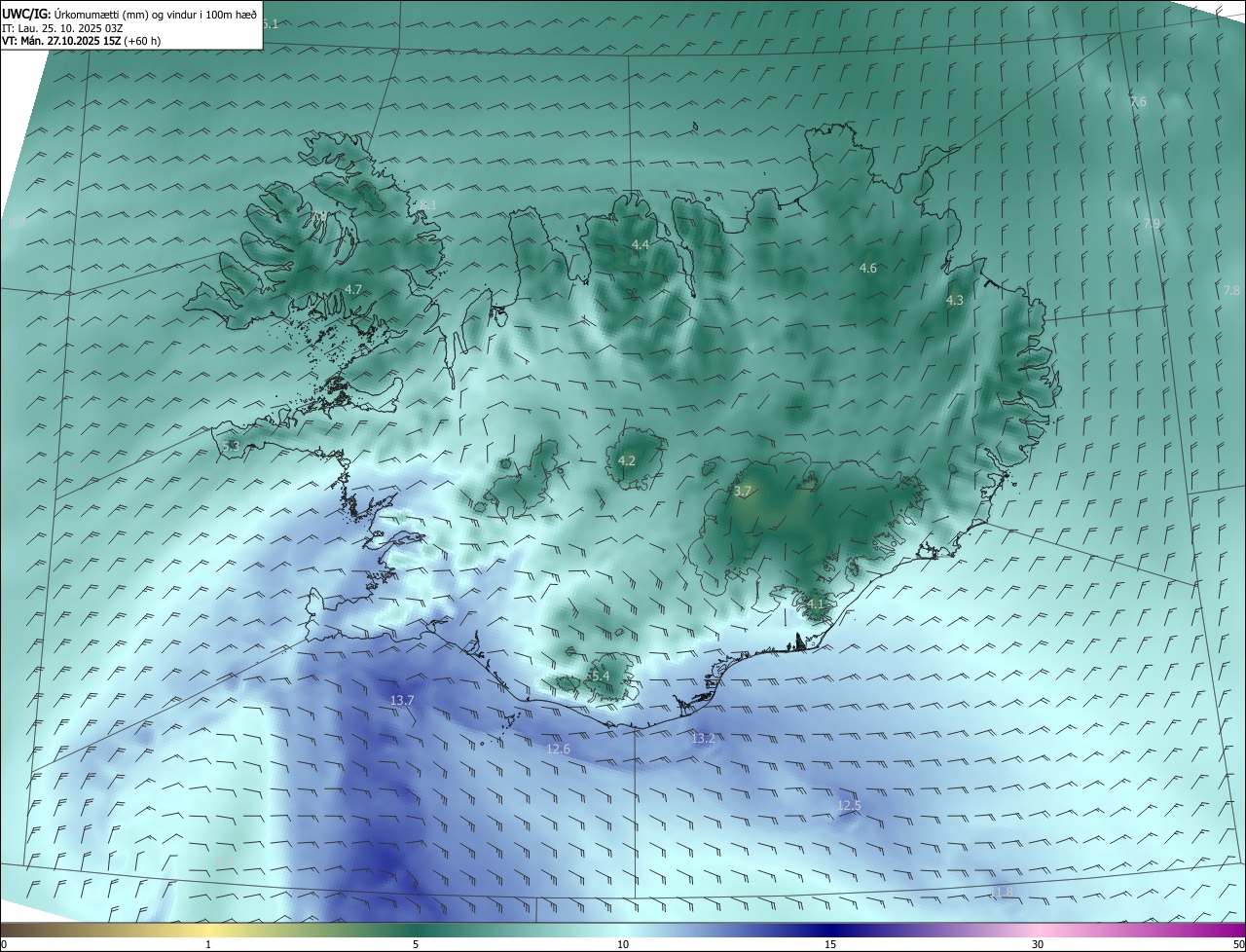Screen dimensions: 1246x952
Task: Click the 4.7 value label in the Westfjords
Action: coord(353,289)
